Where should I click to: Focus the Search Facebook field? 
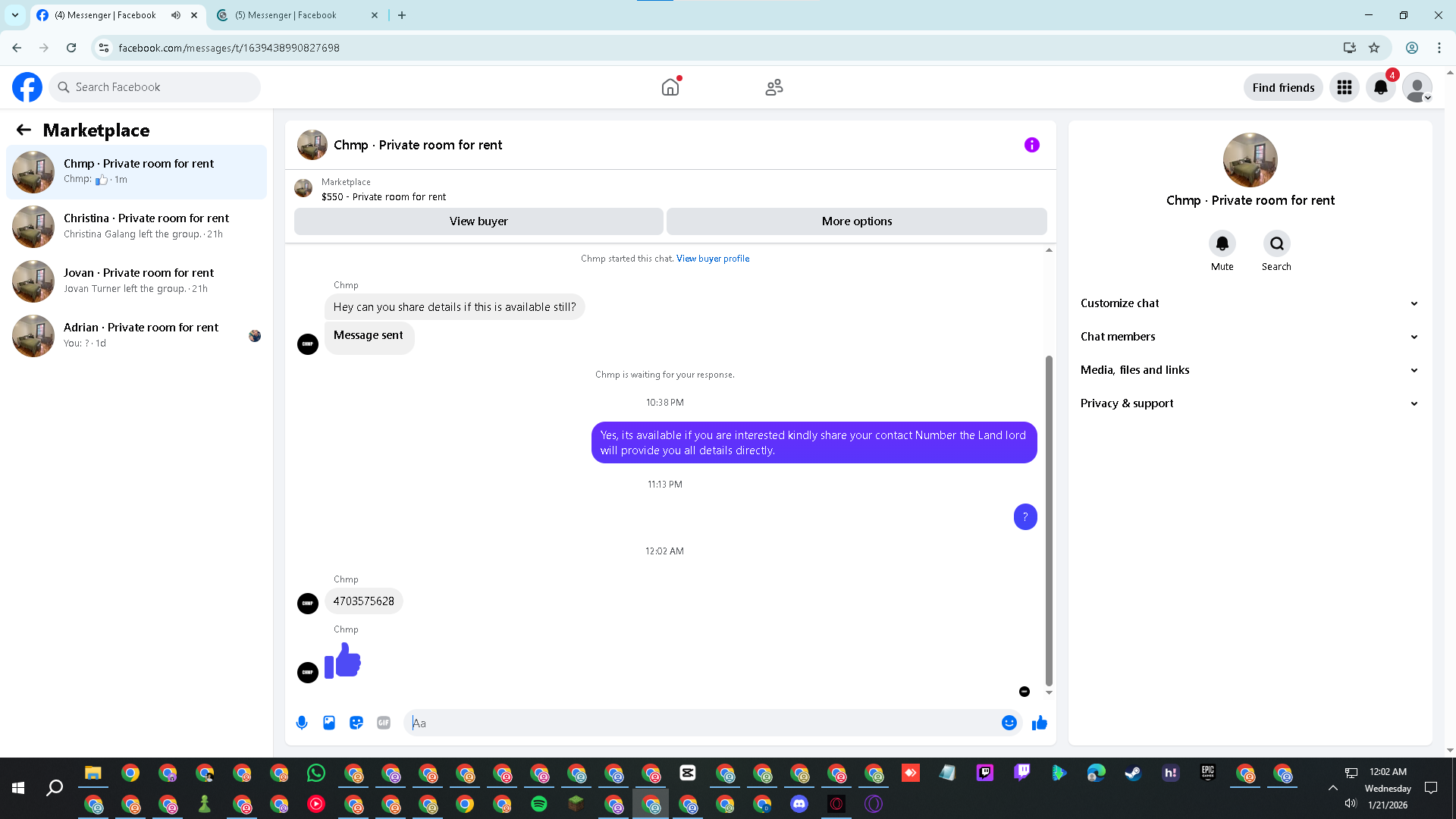click(x=155, y=87)
